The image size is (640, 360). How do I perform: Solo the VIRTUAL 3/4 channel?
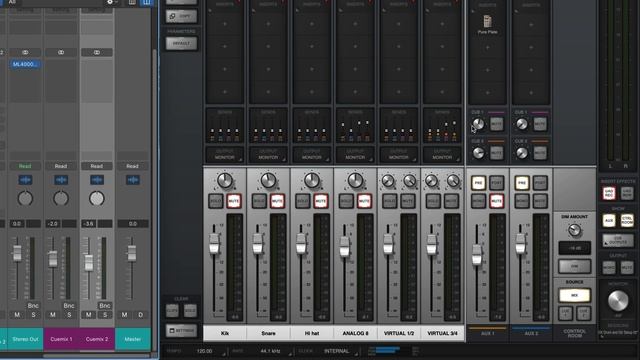433,201
